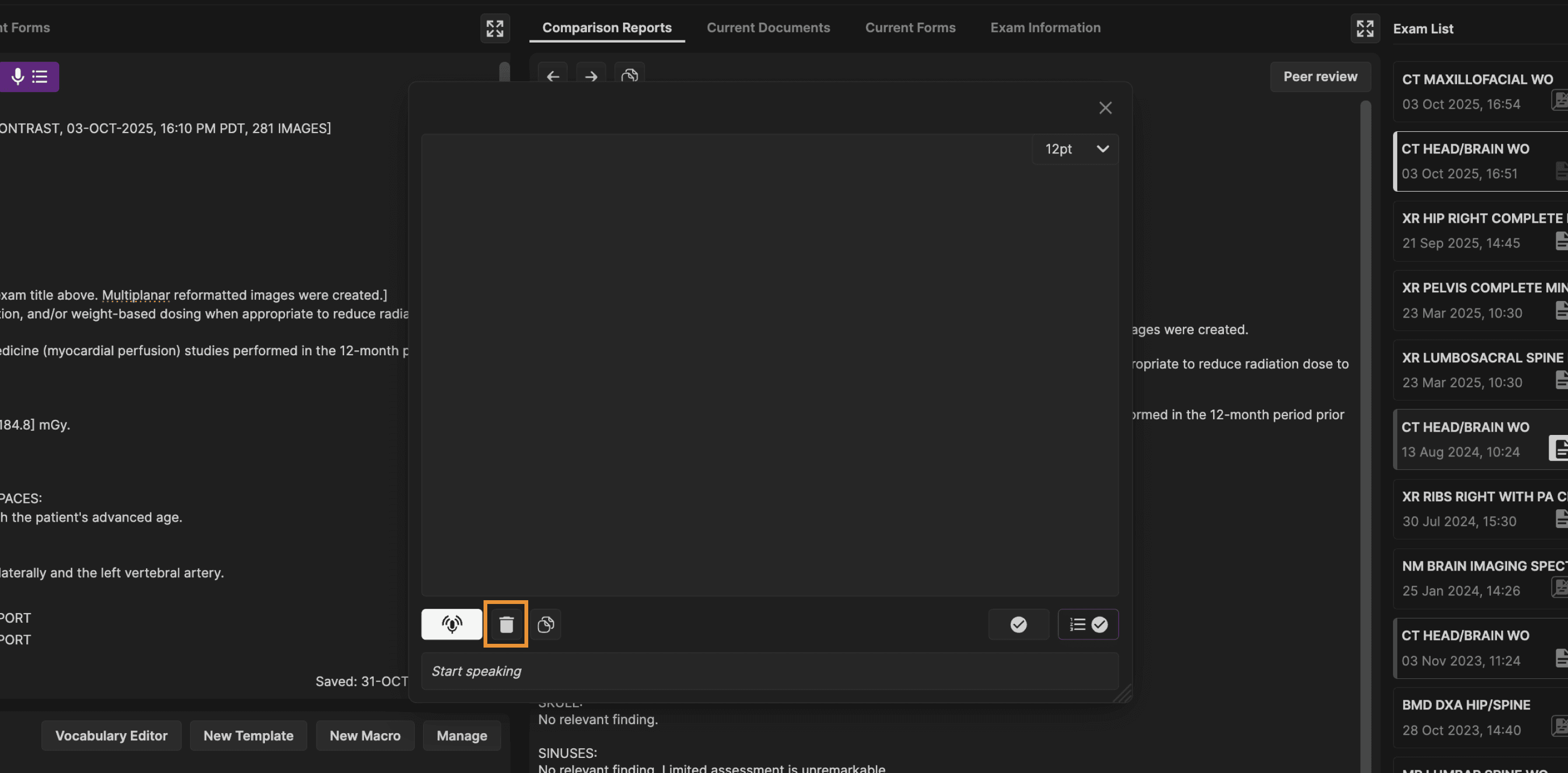Expand the Comparison Reports panel fullscreen
This screenshot has width=1568, height=773.
[1364, 28]
